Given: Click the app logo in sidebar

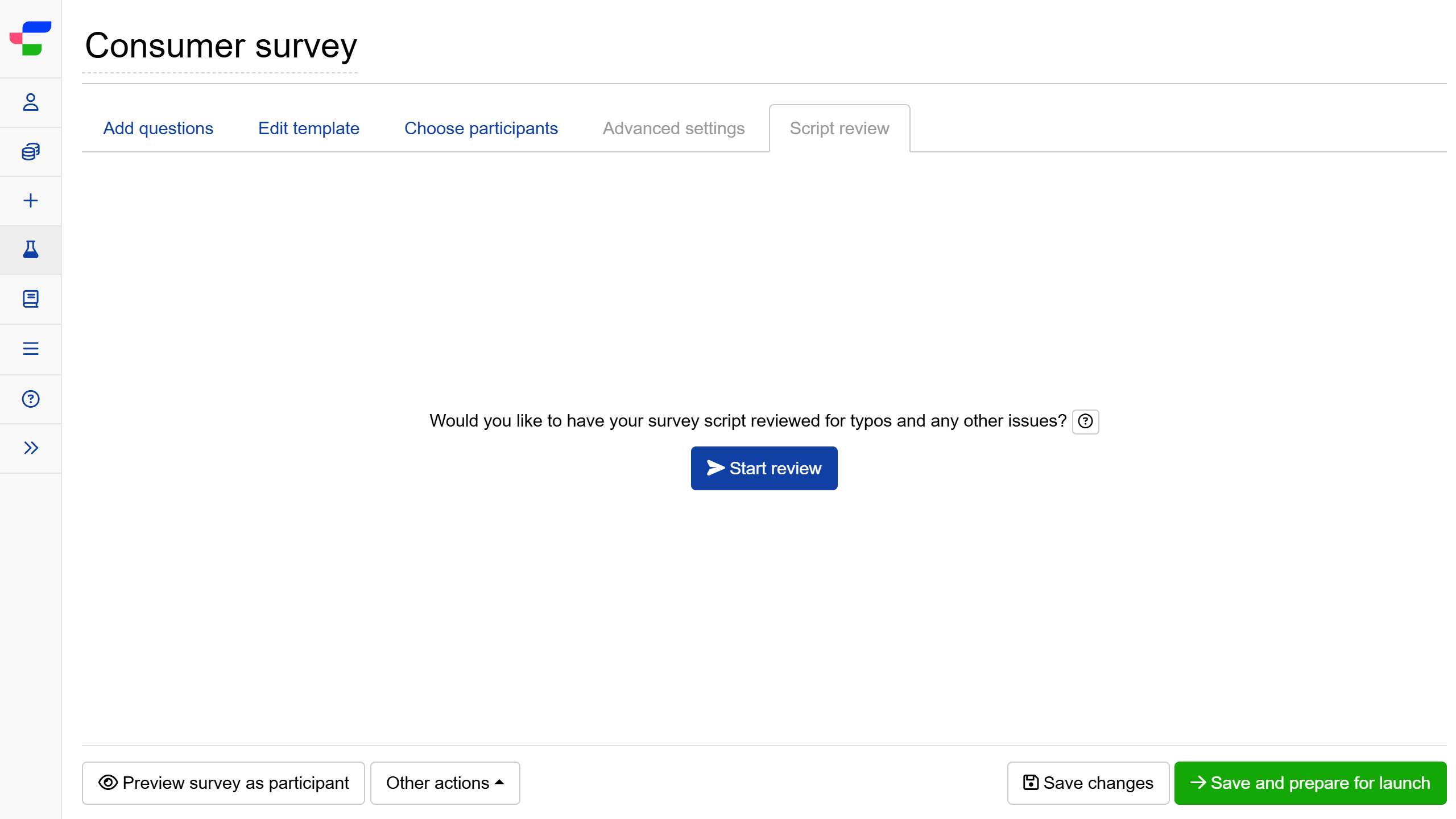Looking at the screenshot, I should 31,38.
